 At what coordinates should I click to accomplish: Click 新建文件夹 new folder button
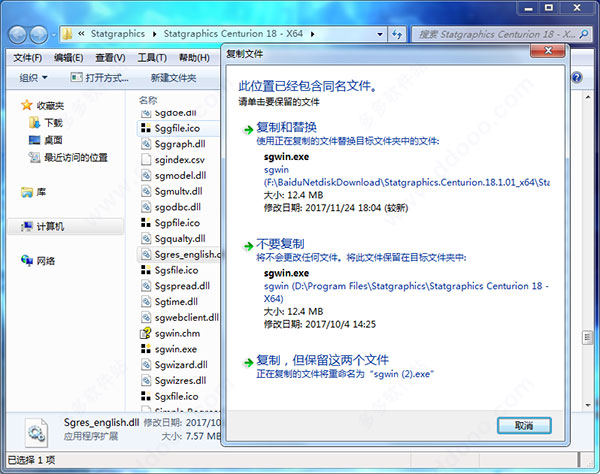coord(173,78)
